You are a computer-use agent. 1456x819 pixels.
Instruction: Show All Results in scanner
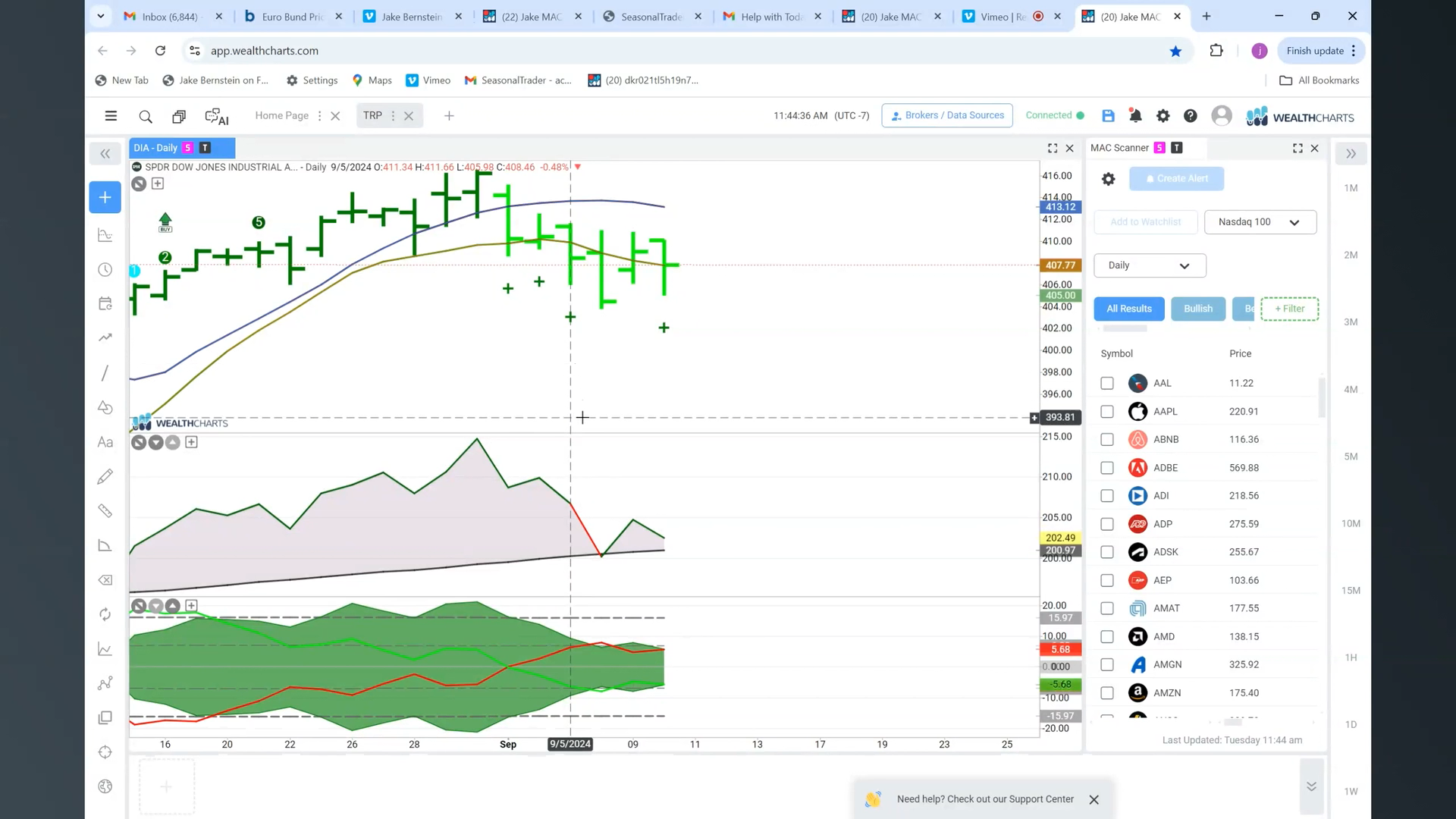click(x=1129, y=309)
